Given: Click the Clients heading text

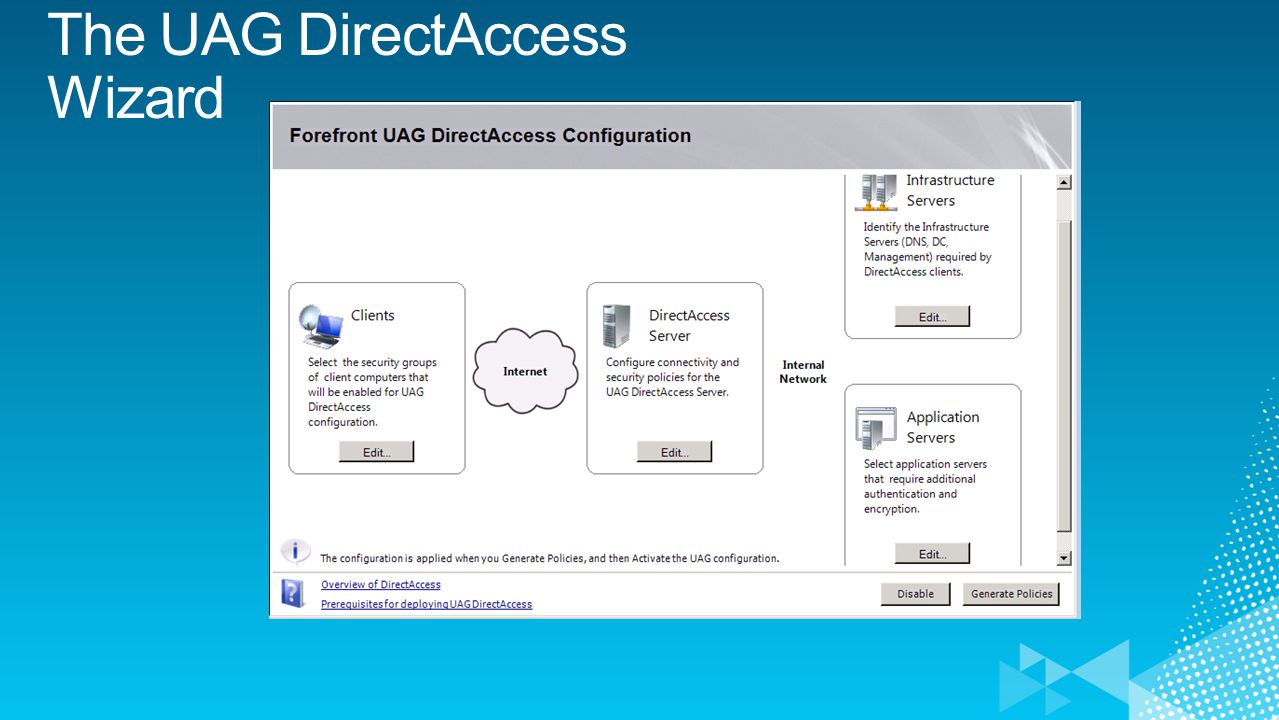Looking at the screenshot, I should (373, 316).
